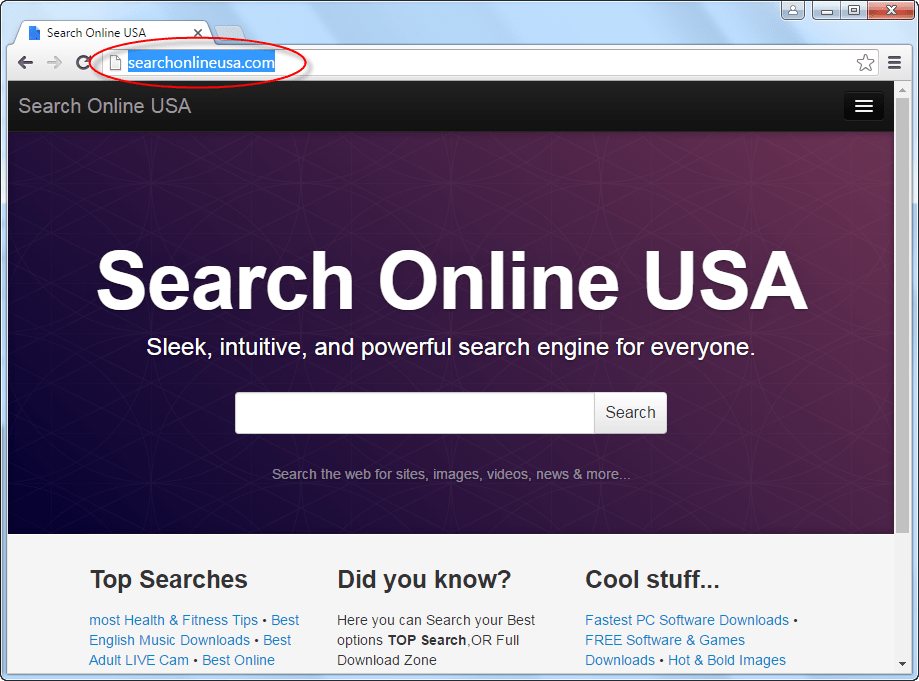Viewport: 919px width, 681px height.
Task: Click the browser forward arrow
Action: (55, 62)
